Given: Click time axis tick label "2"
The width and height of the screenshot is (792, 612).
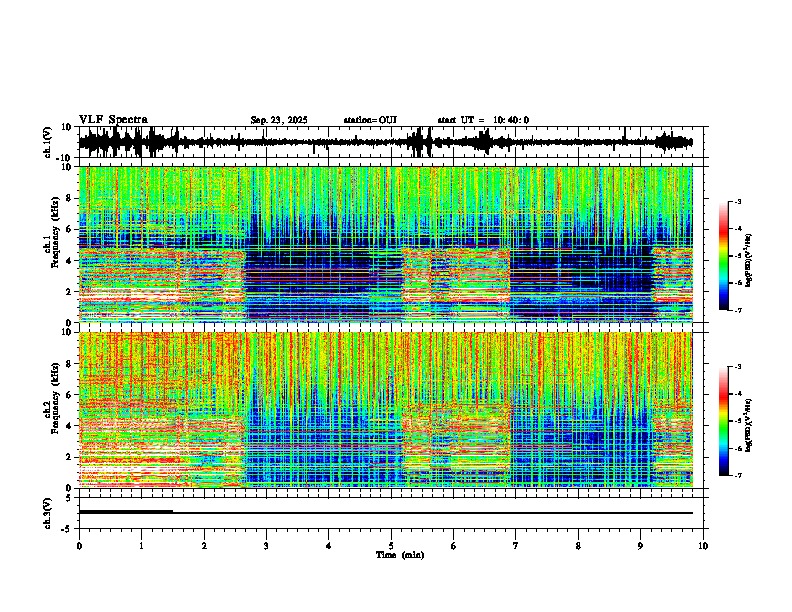Looking at the screenshot, I should point(204,546).
